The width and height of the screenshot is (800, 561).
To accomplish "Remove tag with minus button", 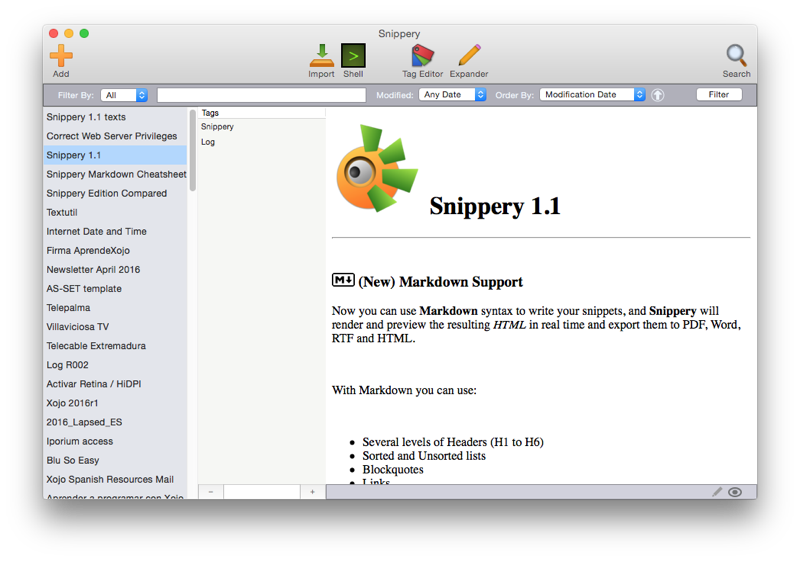I will (211, 492).
